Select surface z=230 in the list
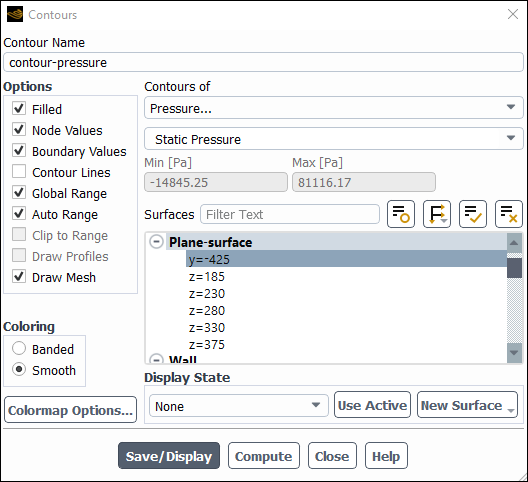528x482 pixels. pyautogui.click(x=207, y=294)
